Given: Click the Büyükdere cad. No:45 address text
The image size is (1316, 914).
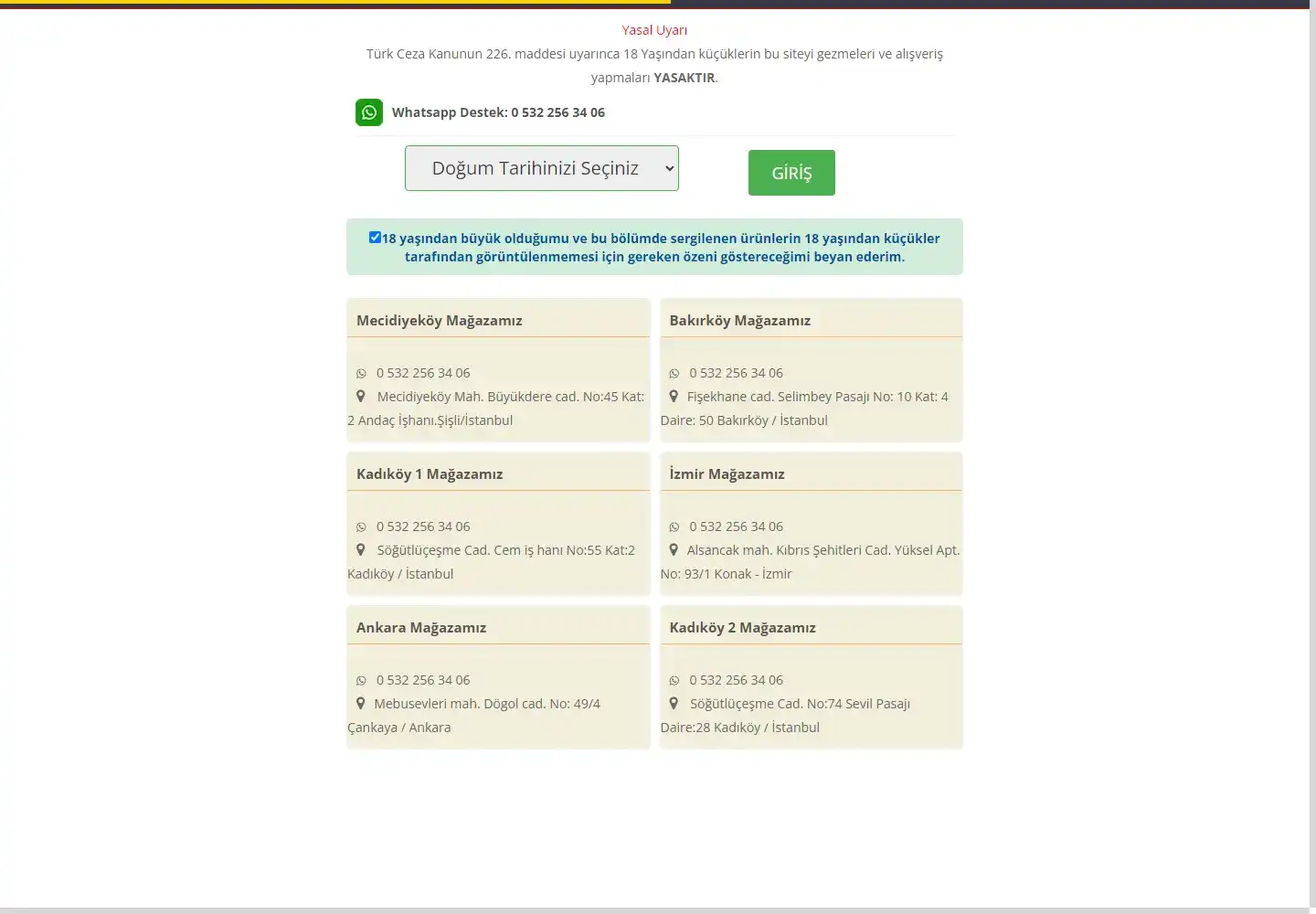Looking at the screenshot, I should click(496, 409).
